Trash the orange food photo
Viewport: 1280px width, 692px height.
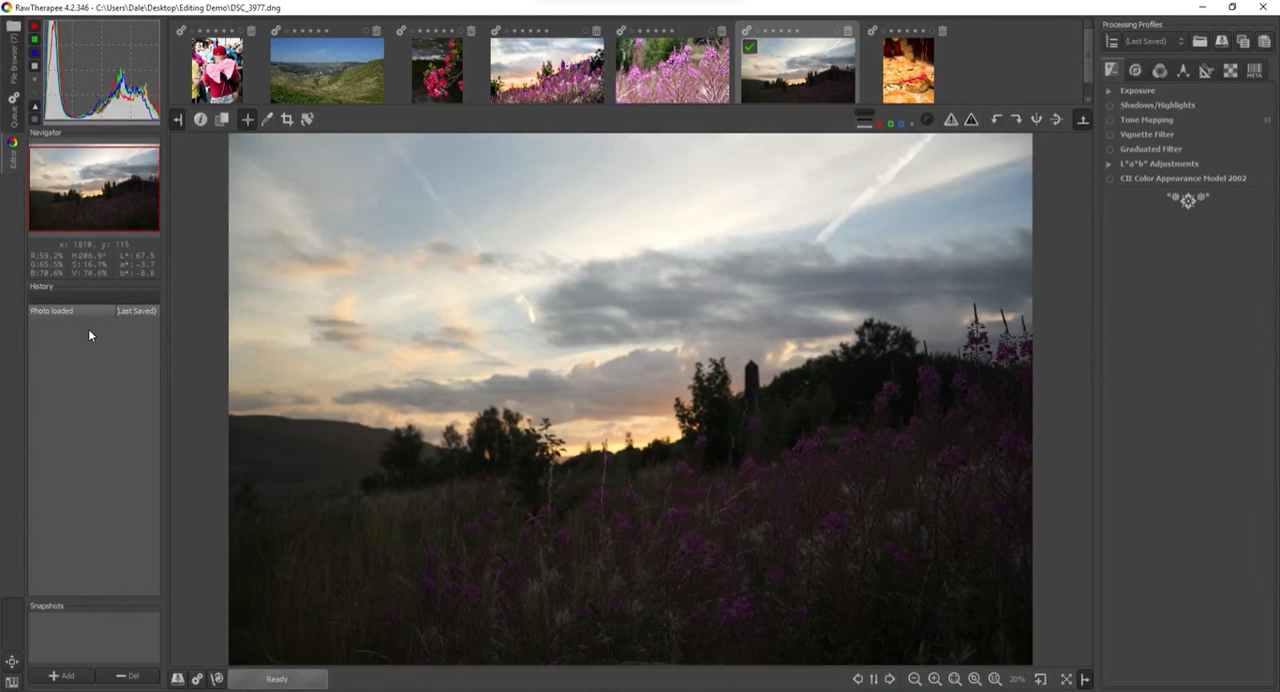coord(942,31)
